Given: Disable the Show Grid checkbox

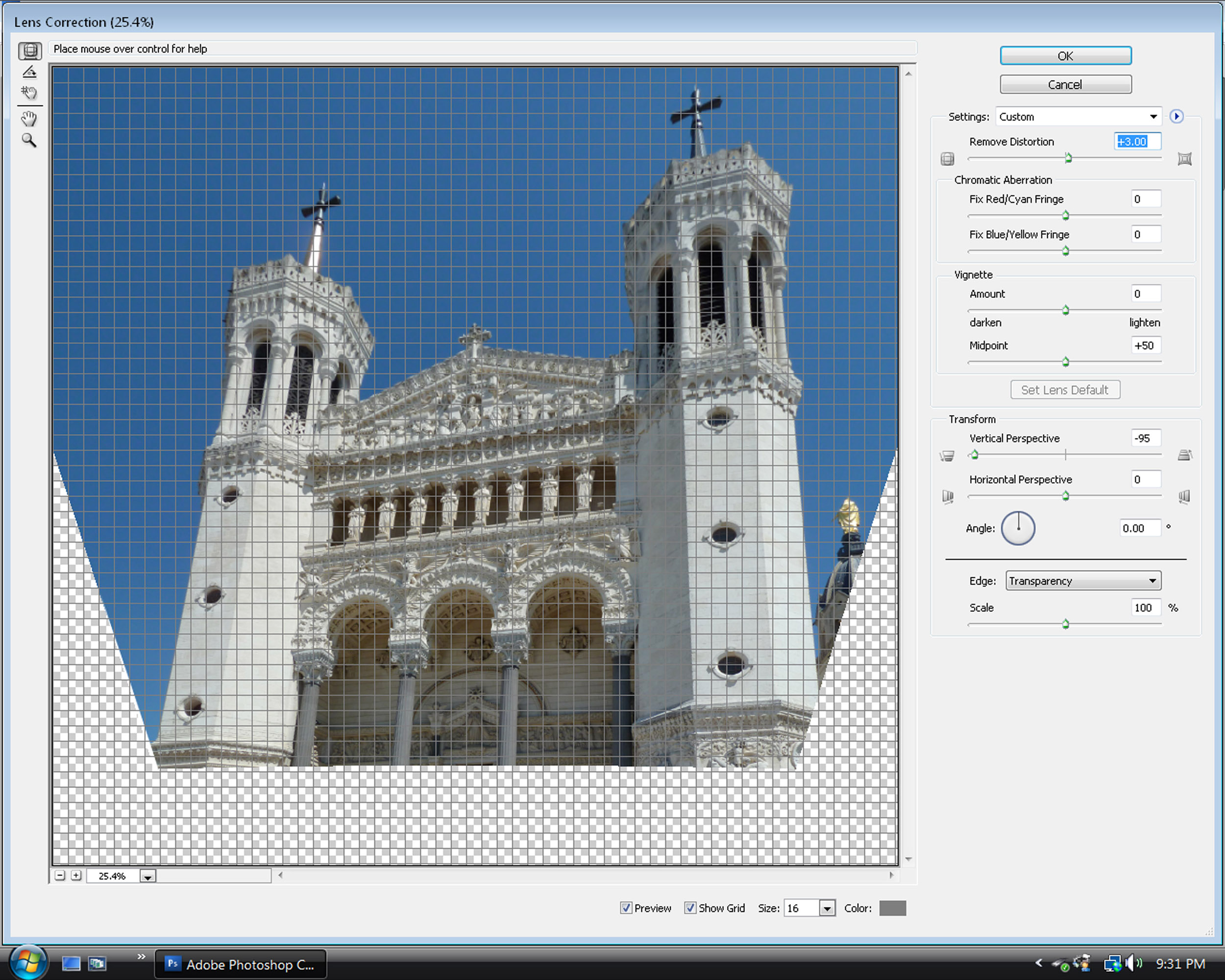Looking at the screenshot, I should coord(690,908).
